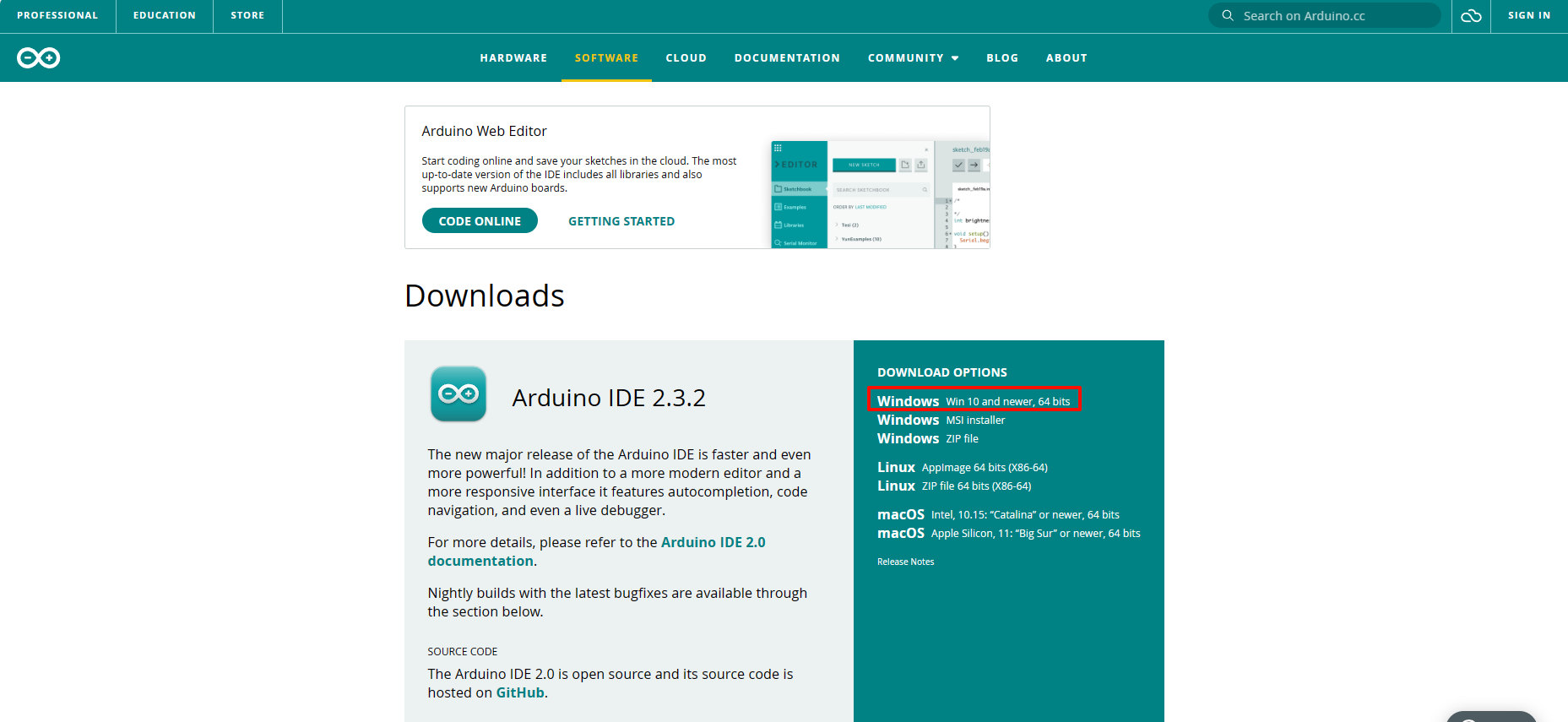Click the Code Online button

480,220
